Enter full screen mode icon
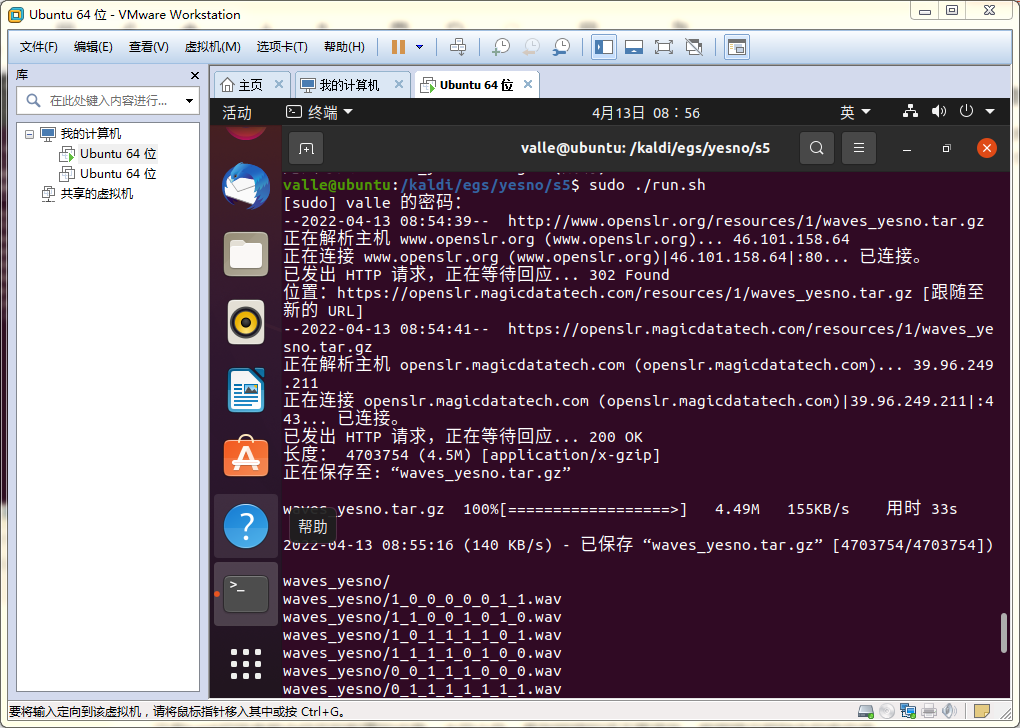Image resolution: width=1020 pixels, height=728 pixels. (x=664, y=47)
